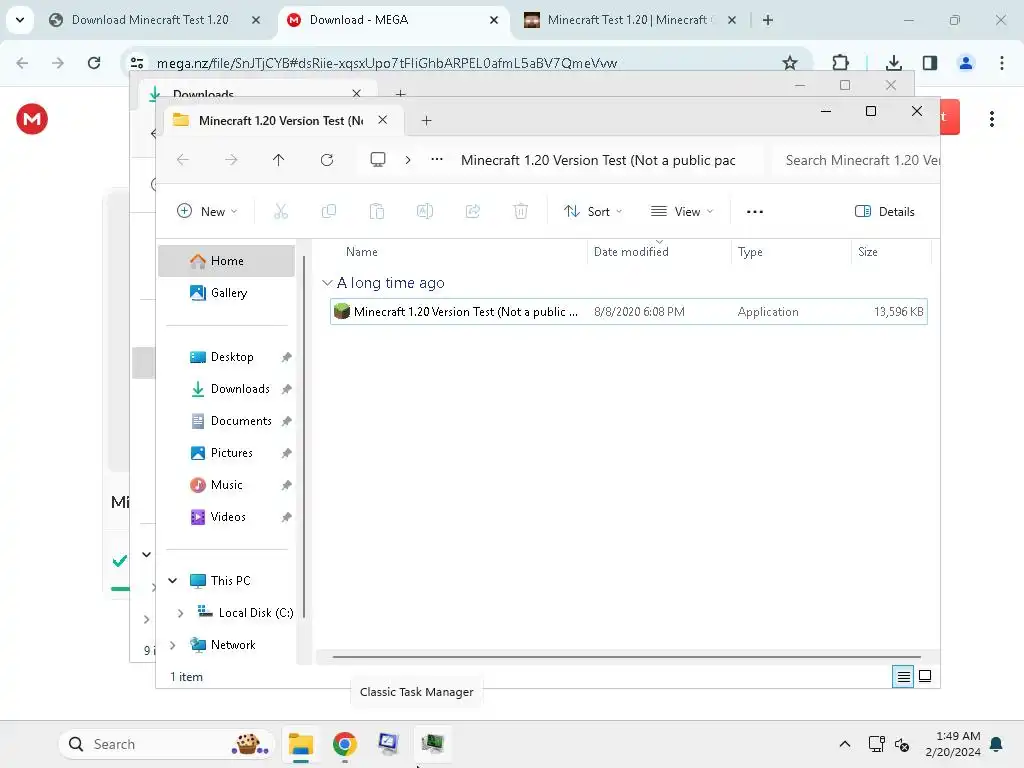
Task: Click the Share icon in Explorer toolbar
Action: click(x=473, y=211)
